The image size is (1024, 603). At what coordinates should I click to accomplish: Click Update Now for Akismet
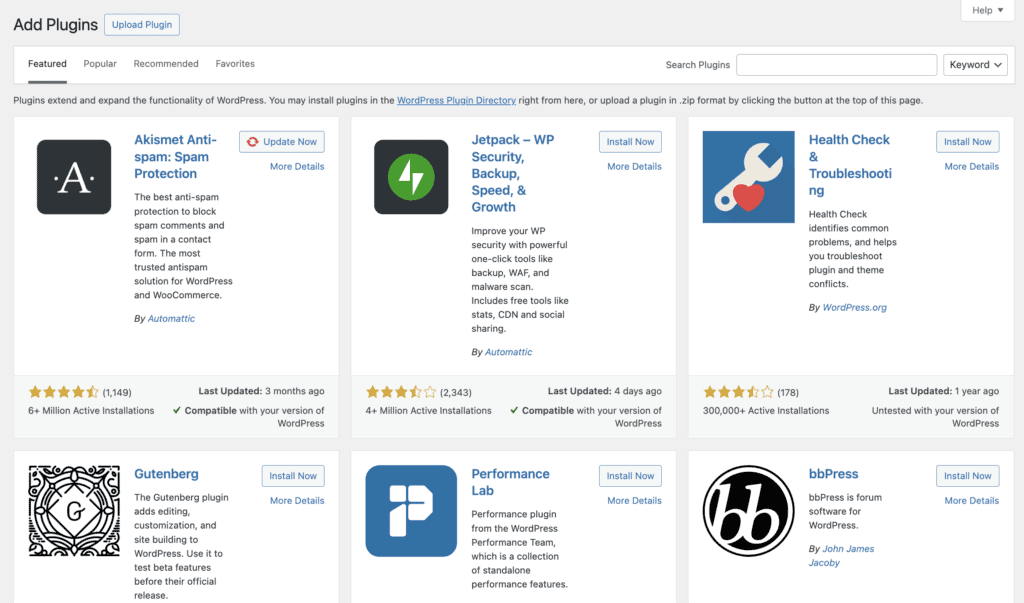coord(281,142)
